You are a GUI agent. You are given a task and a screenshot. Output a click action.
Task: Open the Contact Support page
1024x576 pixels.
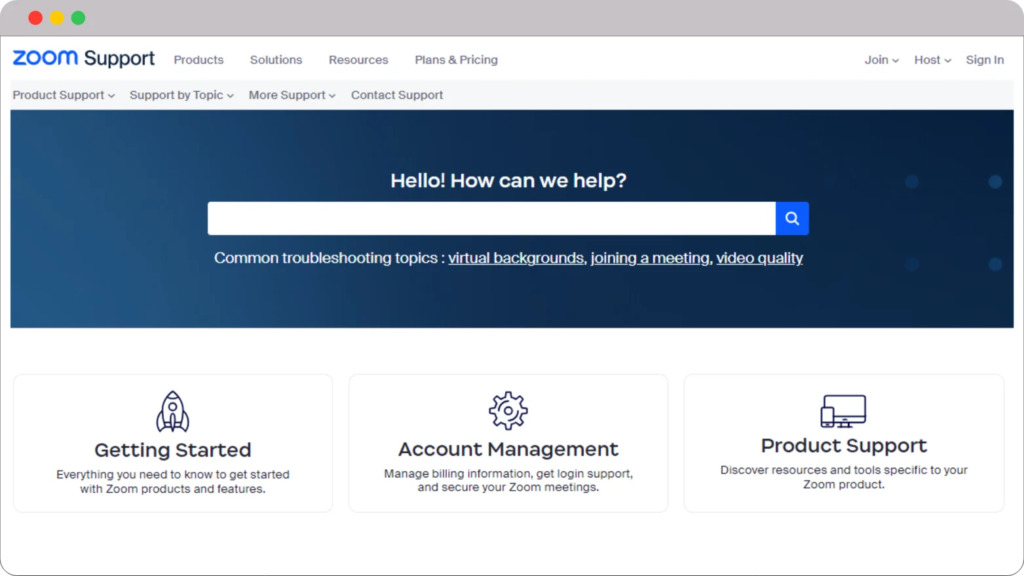point(396,95)
